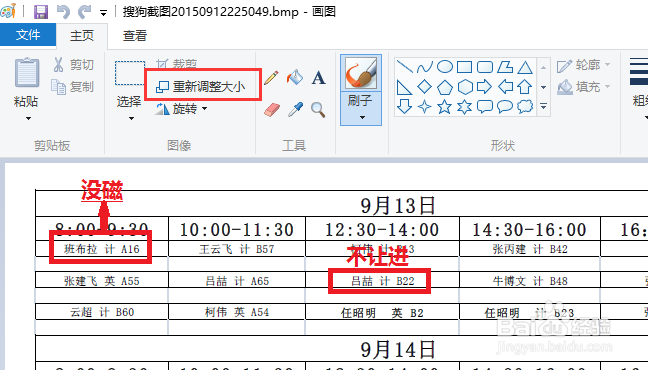The image size is (648, 370).
Task: Select the Curve shape
Action: point(424,67)
